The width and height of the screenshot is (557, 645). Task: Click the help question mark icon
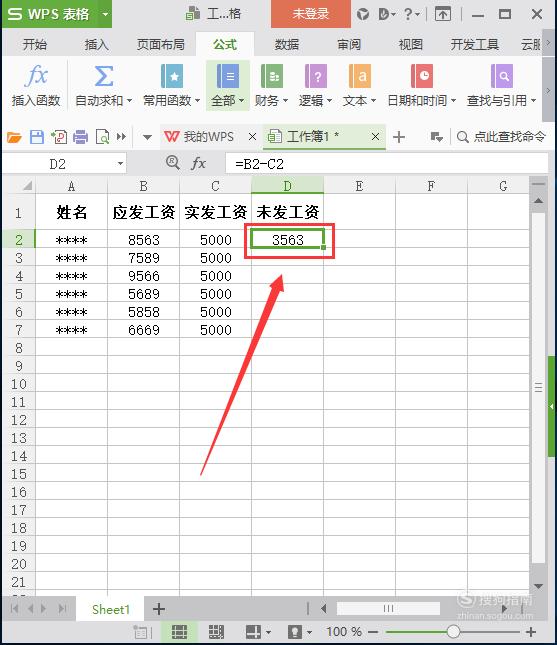pos(408,14)
